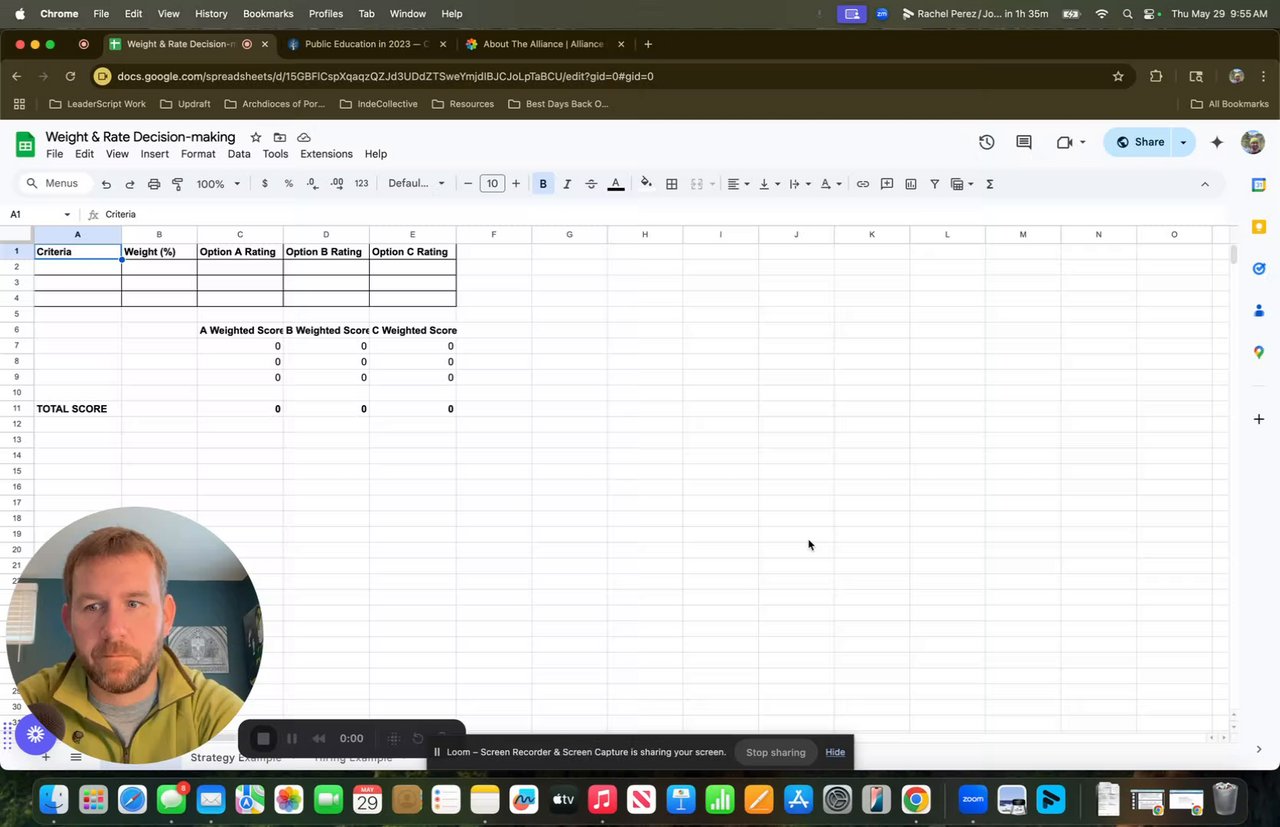Click the Gemini sparkle icon
Image resolution: width=1280 pixels, height=827 pixels.
coord(1217,142)
